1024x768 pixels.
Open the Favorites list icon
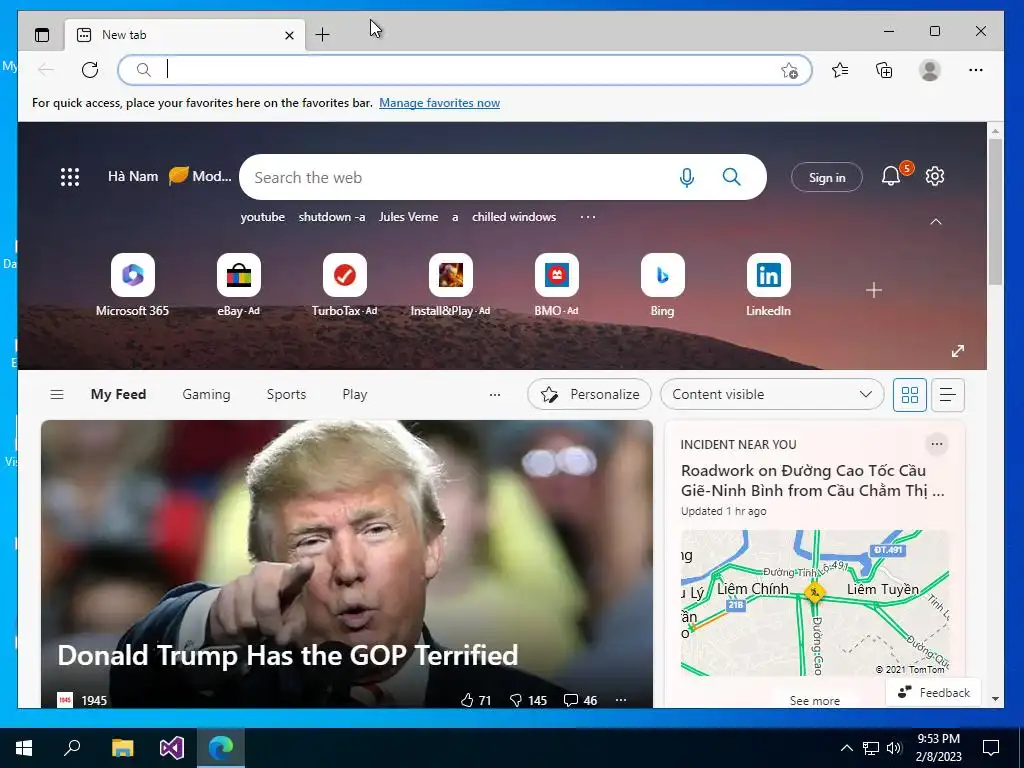[840, 70]
